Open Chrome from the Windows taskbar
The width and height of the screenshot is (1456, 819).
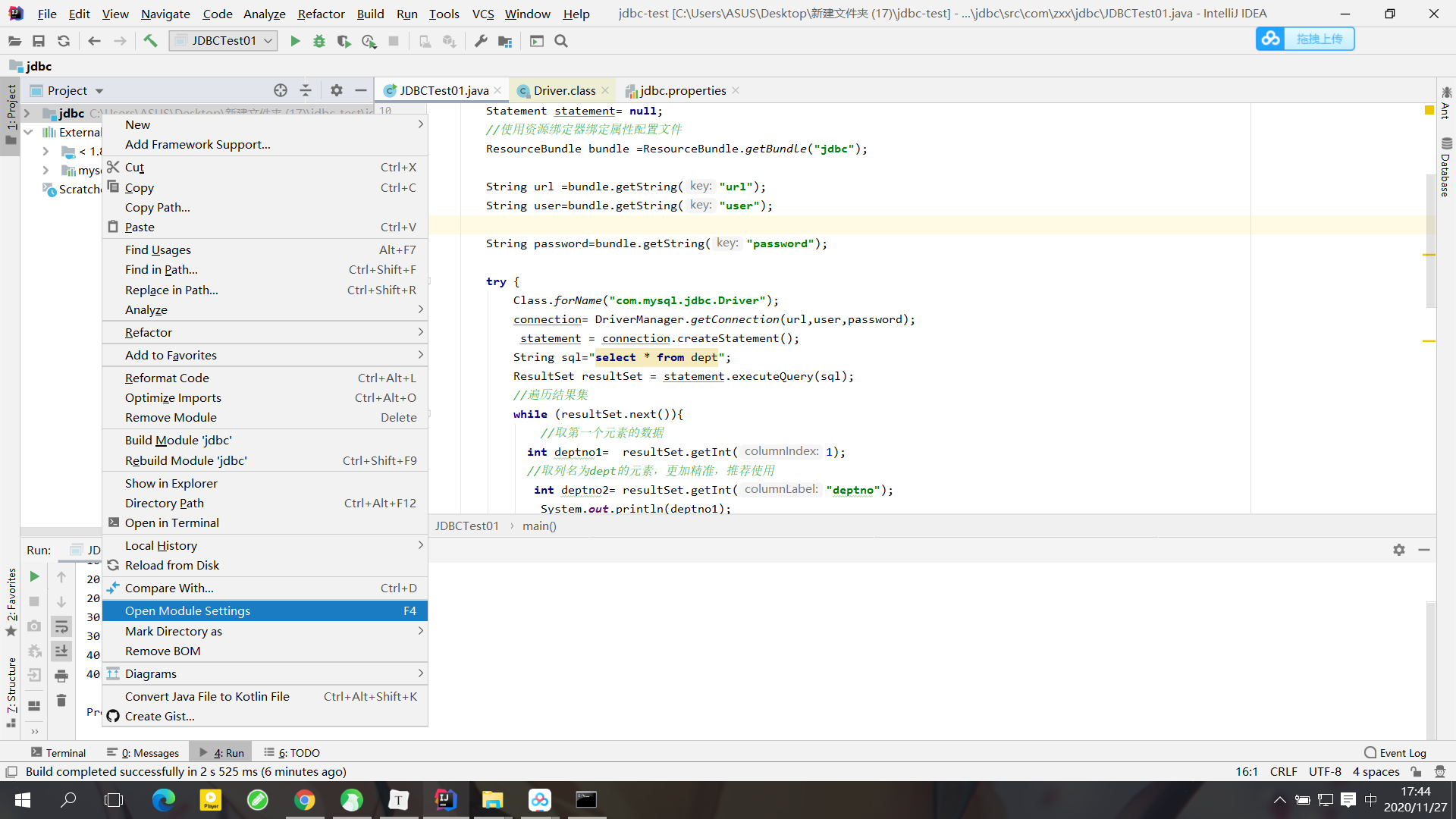[305, 800]
